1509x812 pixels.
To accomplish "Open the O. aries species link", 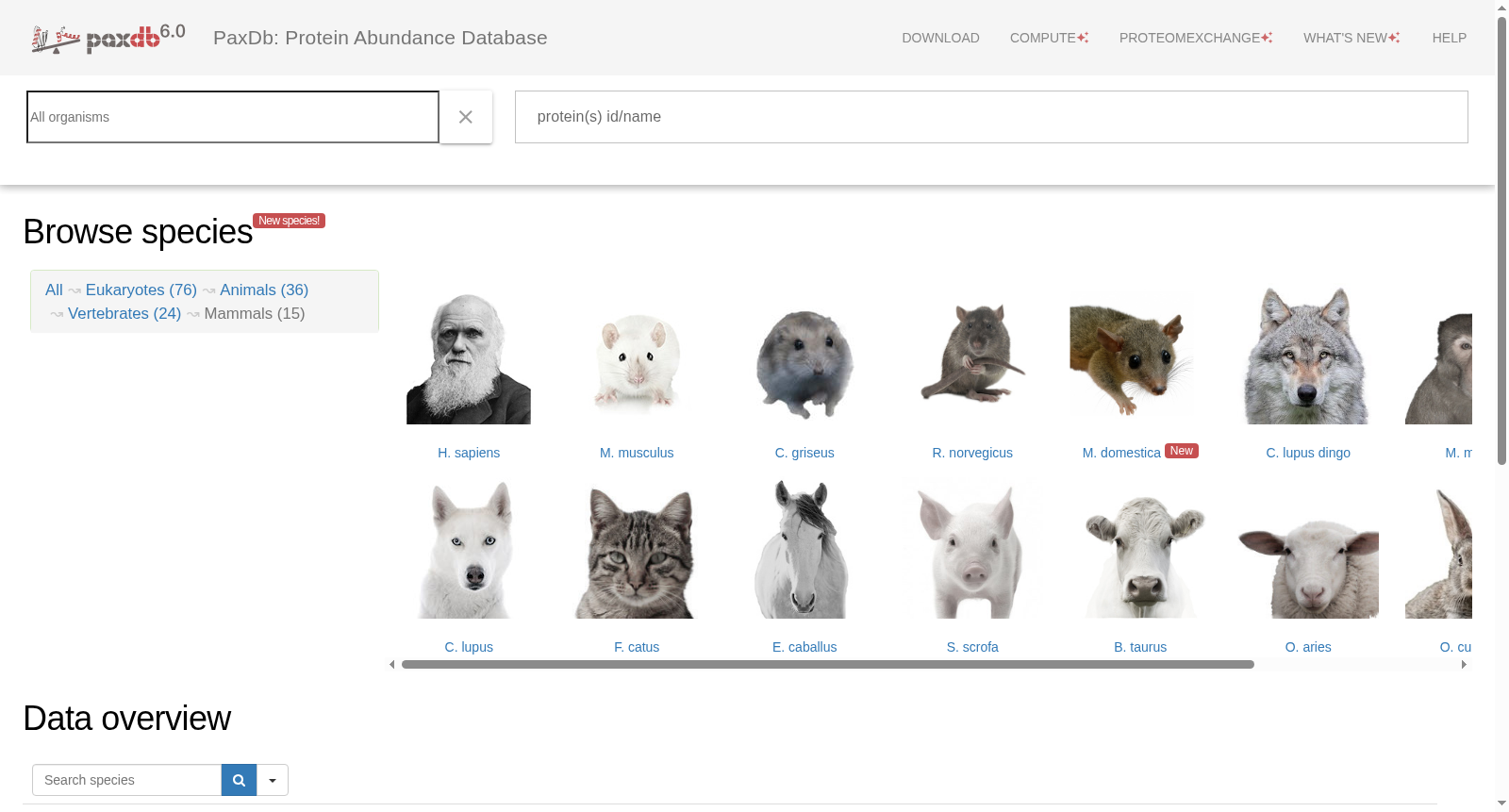I will (1308, 647).
